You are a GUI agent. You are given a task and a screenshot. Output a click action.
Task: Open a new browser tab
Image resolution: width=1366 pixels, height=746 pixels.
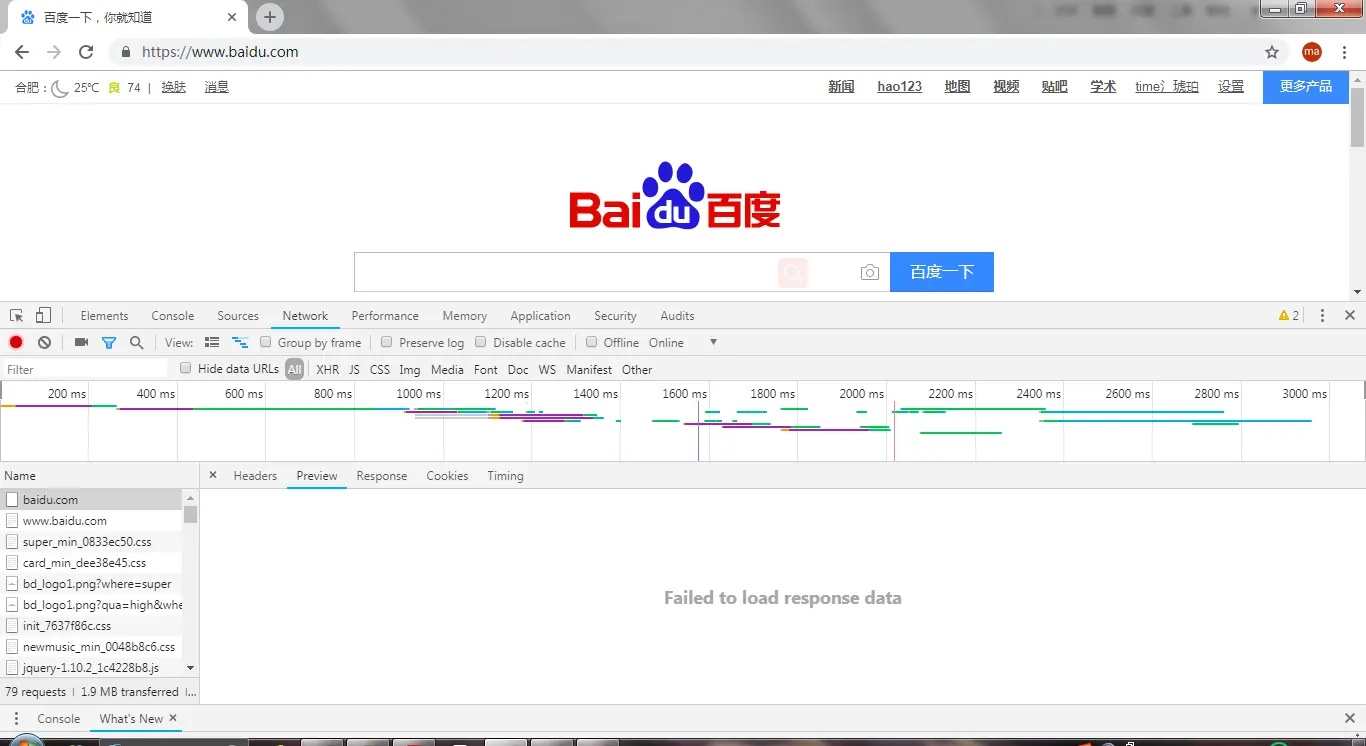[270, 17]
